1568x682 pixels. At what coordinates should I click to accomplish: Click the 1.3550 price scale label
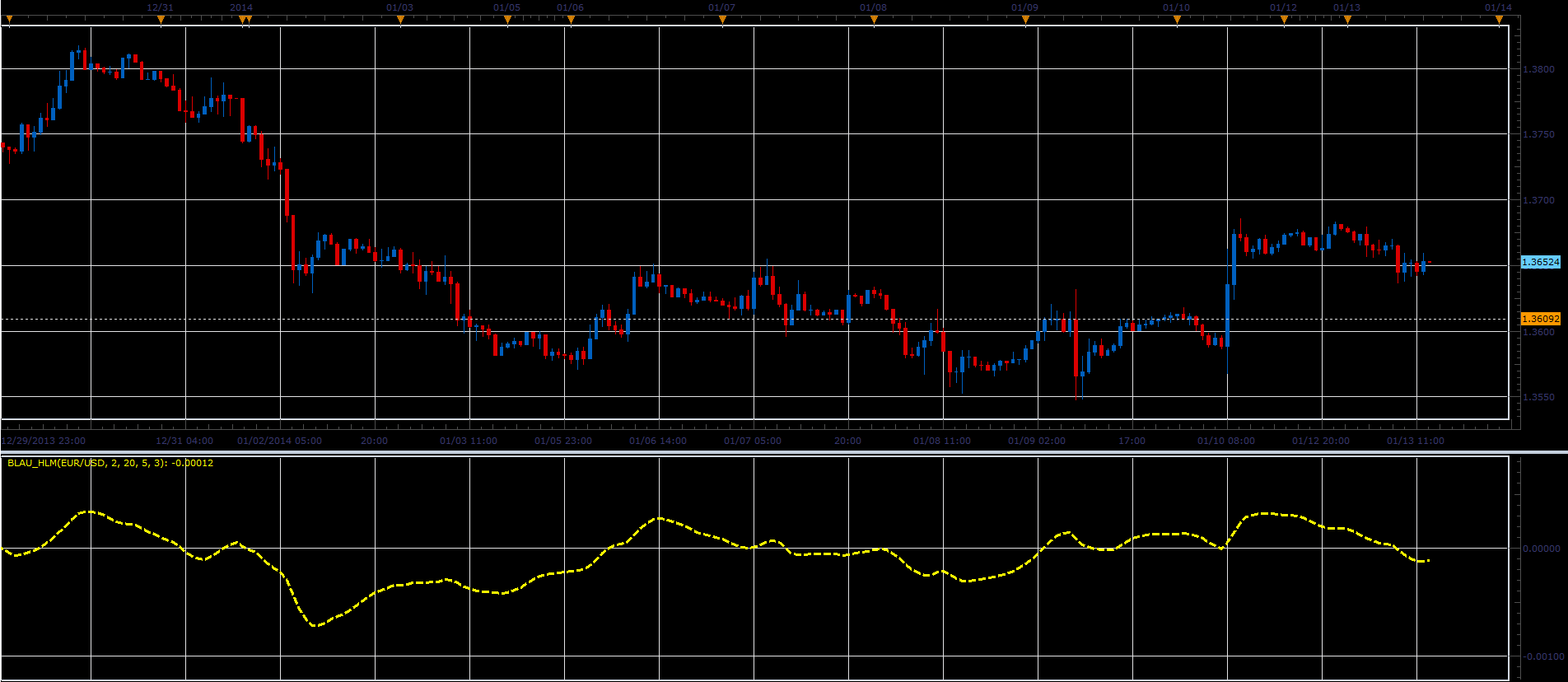(1539, 397)
